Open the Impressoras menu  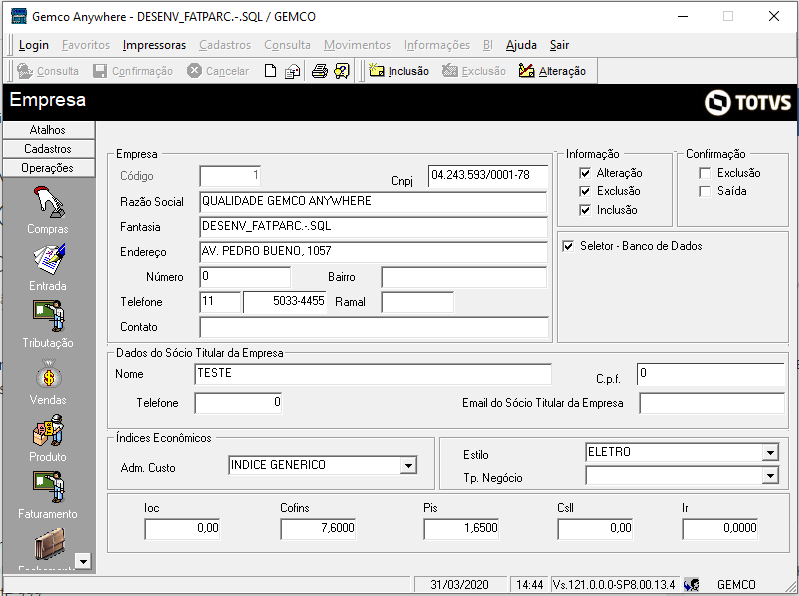[154, 45]
